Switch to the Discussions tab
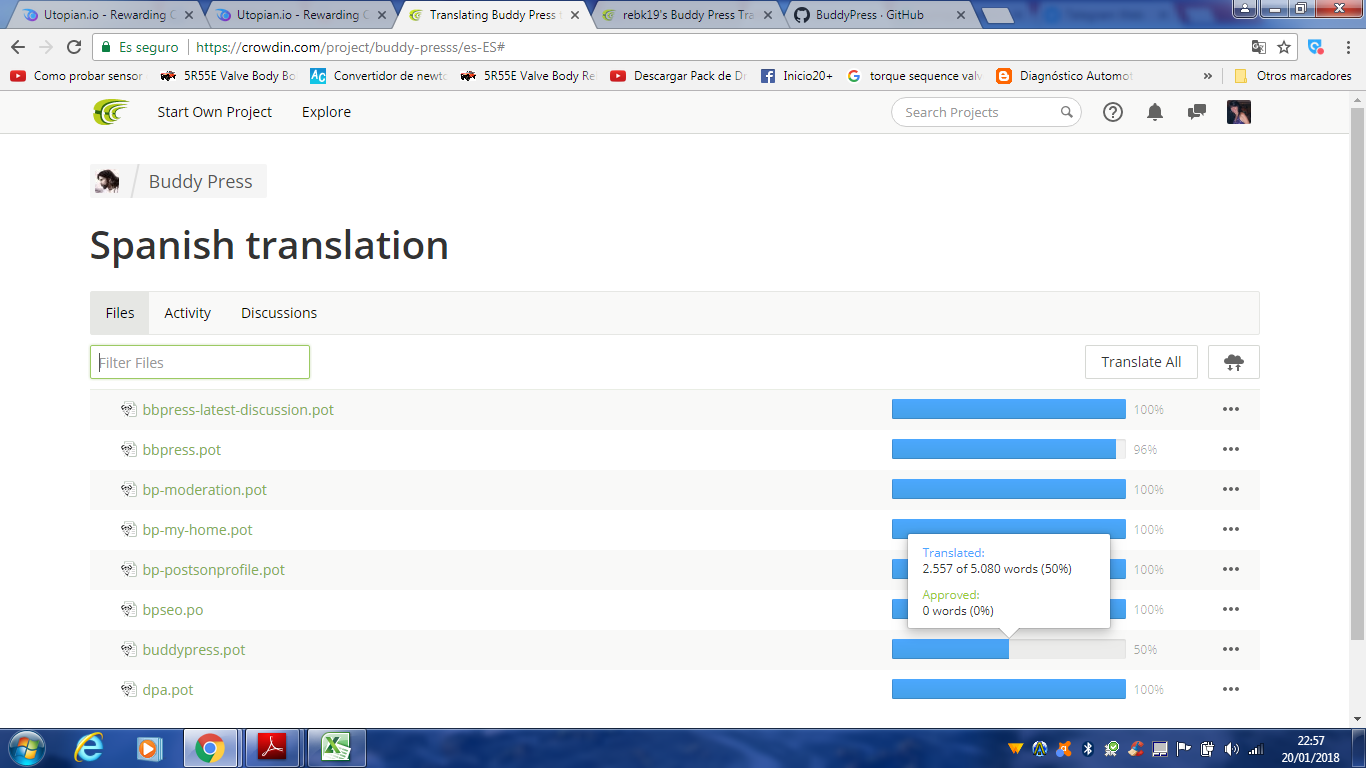Viewport: 1366px width, 768px height. 279,313
